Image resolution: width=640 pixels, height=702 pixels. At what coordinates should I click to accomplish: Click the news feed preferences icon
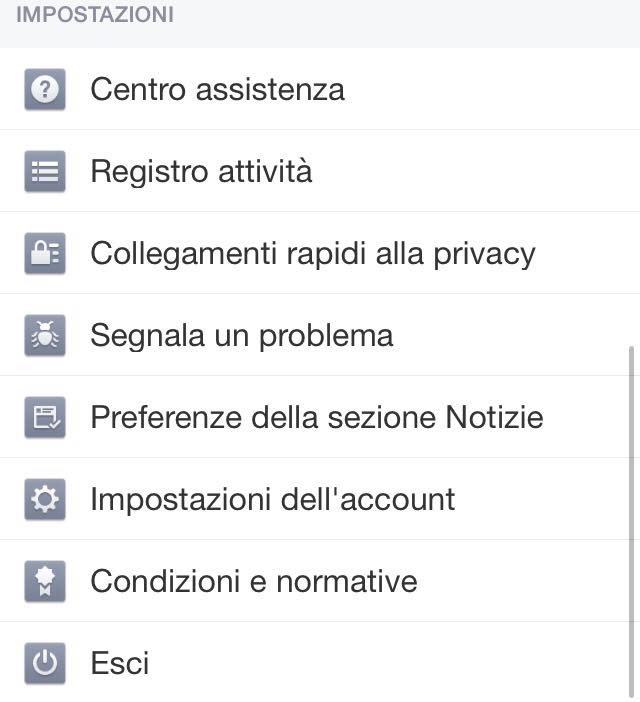pyautogui.click(x=44, y=418)
